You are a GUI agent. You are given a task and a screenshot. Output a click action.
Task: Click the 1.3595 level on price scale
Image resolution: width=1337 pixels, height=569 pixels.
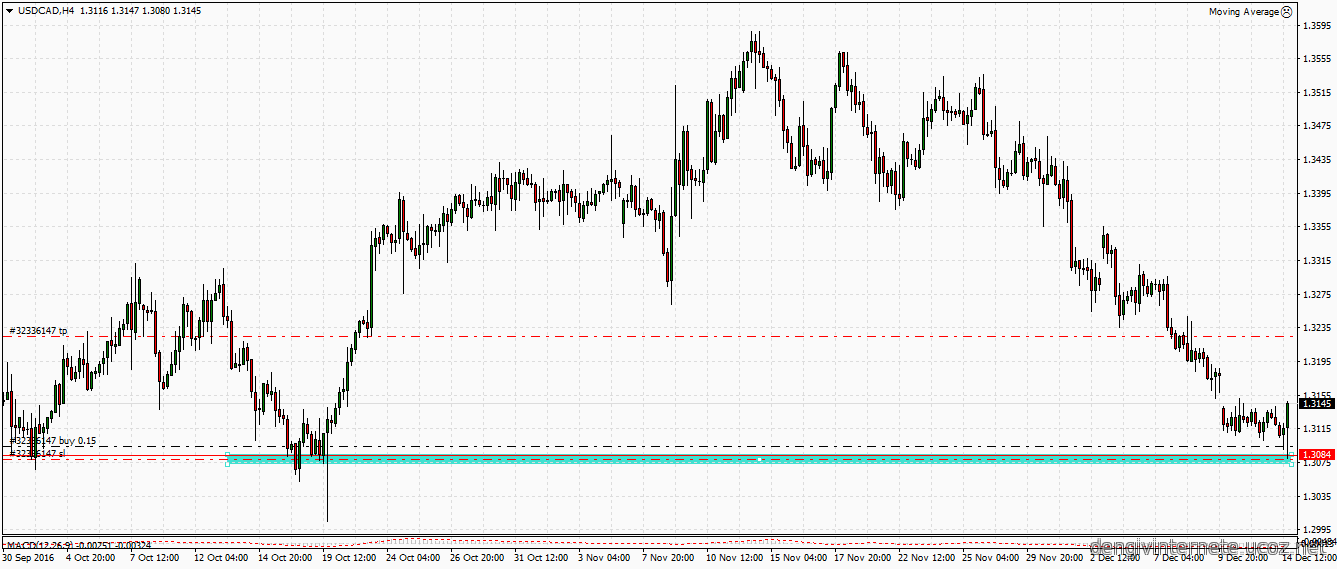tap(1316, 26)
